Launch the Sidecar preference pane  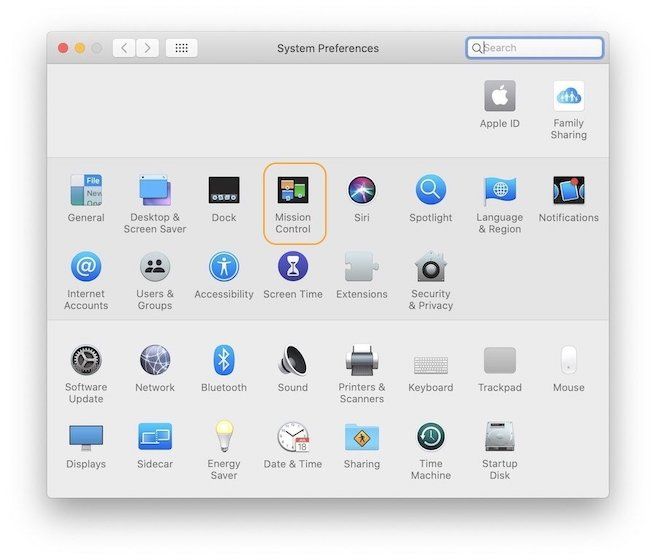tap(155, 438)
